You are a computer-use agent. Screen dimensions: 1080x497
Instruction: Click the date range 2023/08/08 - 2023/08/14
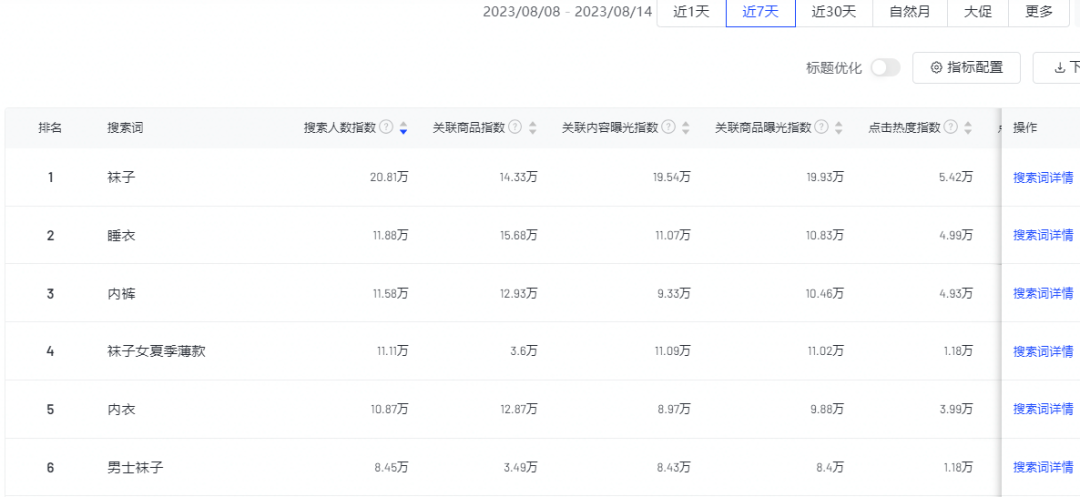click(567, 12)
